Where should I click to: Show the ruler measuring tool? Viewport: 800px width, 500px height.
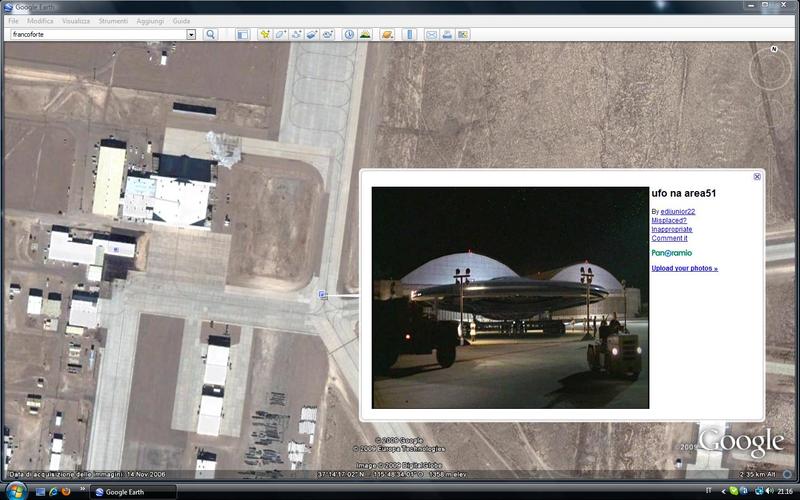[409, 34]
